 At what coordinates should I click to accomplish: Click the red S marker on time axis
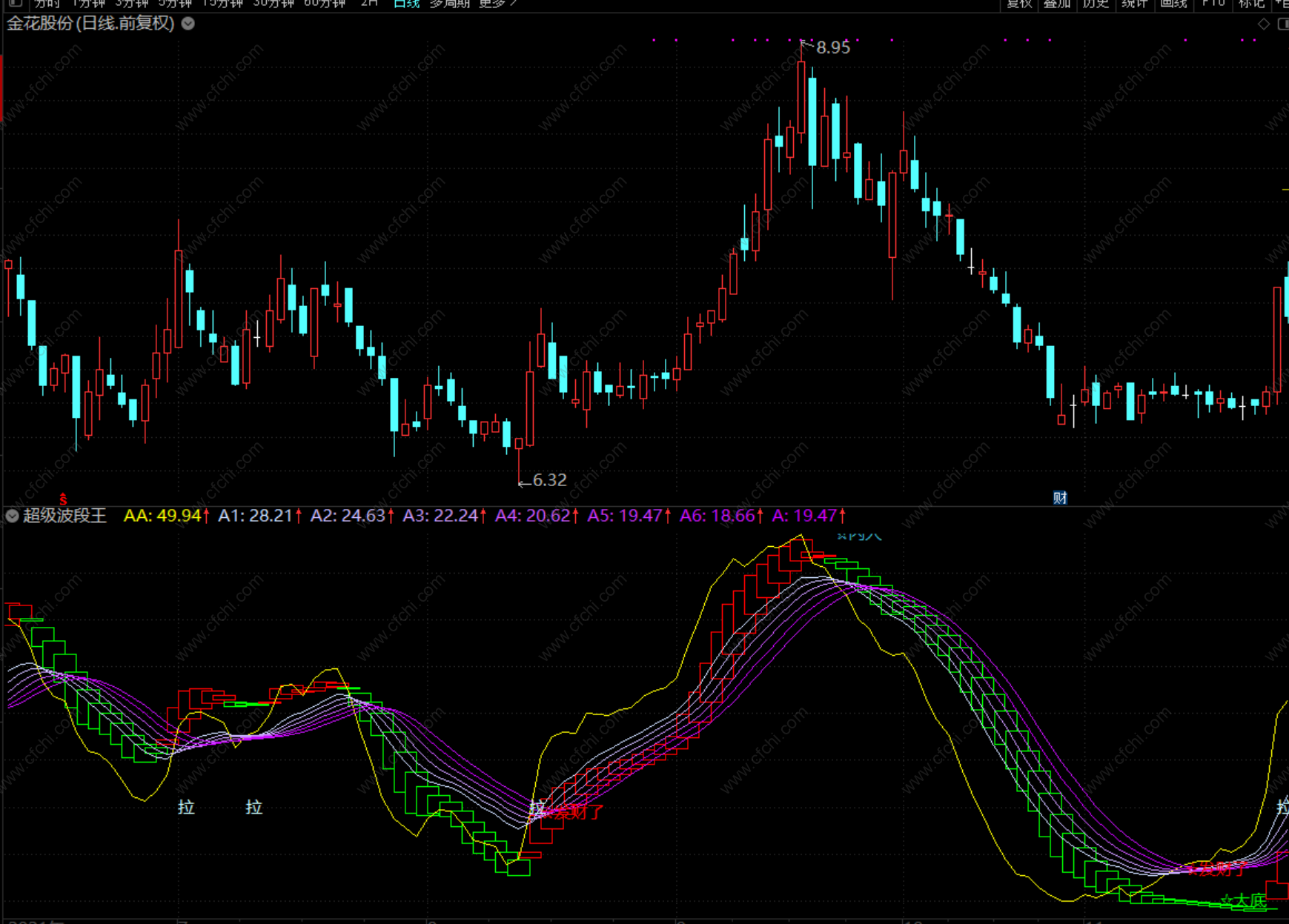[63, 499]
